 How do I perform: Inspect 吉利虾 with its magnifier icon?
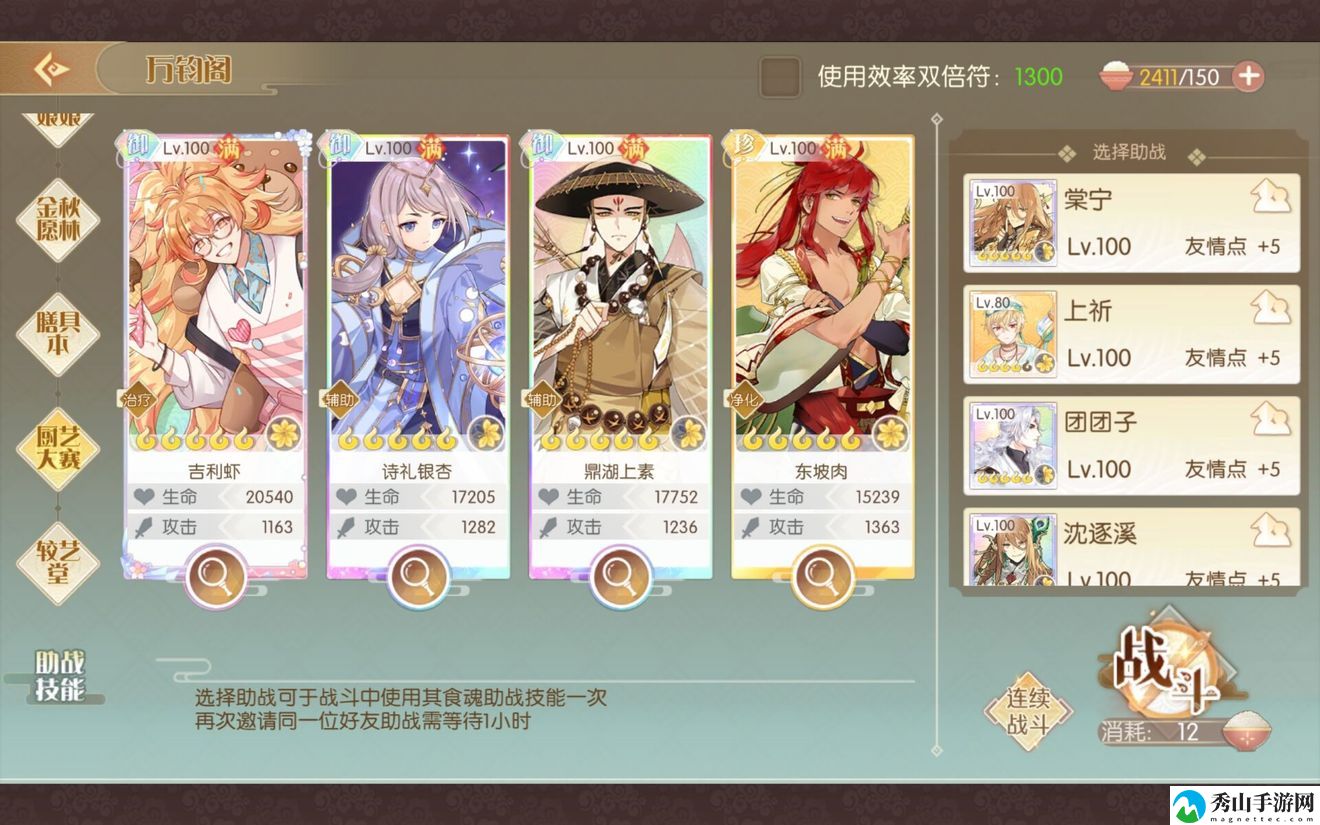pyautogui.click(x=217, y=576)
